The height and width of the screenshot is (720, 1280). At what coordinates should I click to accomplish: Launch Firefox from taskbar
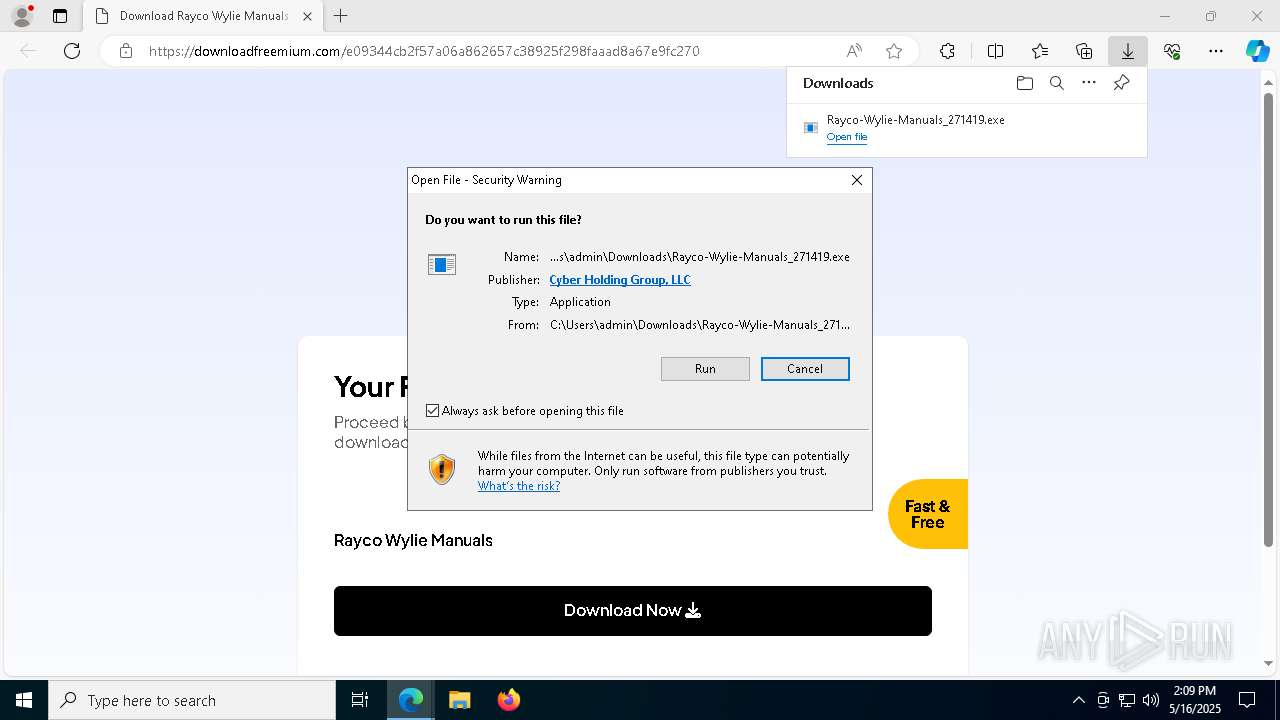coord(509,700)
